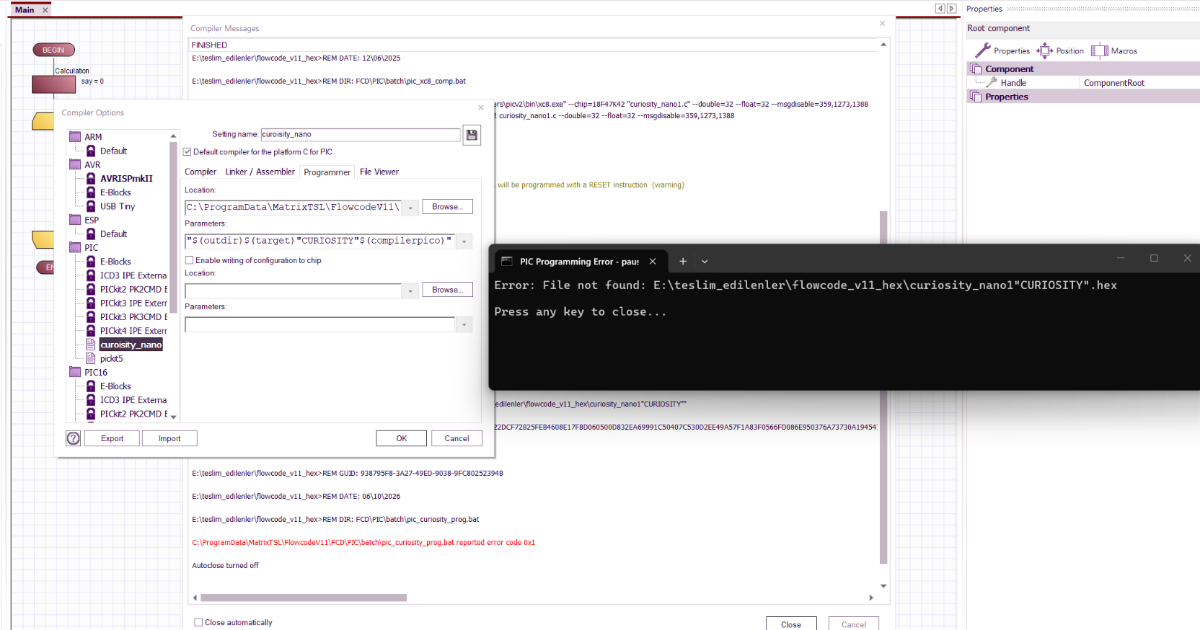The image size is (1200, 630).
Task: Show the Position view in the Properties panel
Action: coord(1060,51)
